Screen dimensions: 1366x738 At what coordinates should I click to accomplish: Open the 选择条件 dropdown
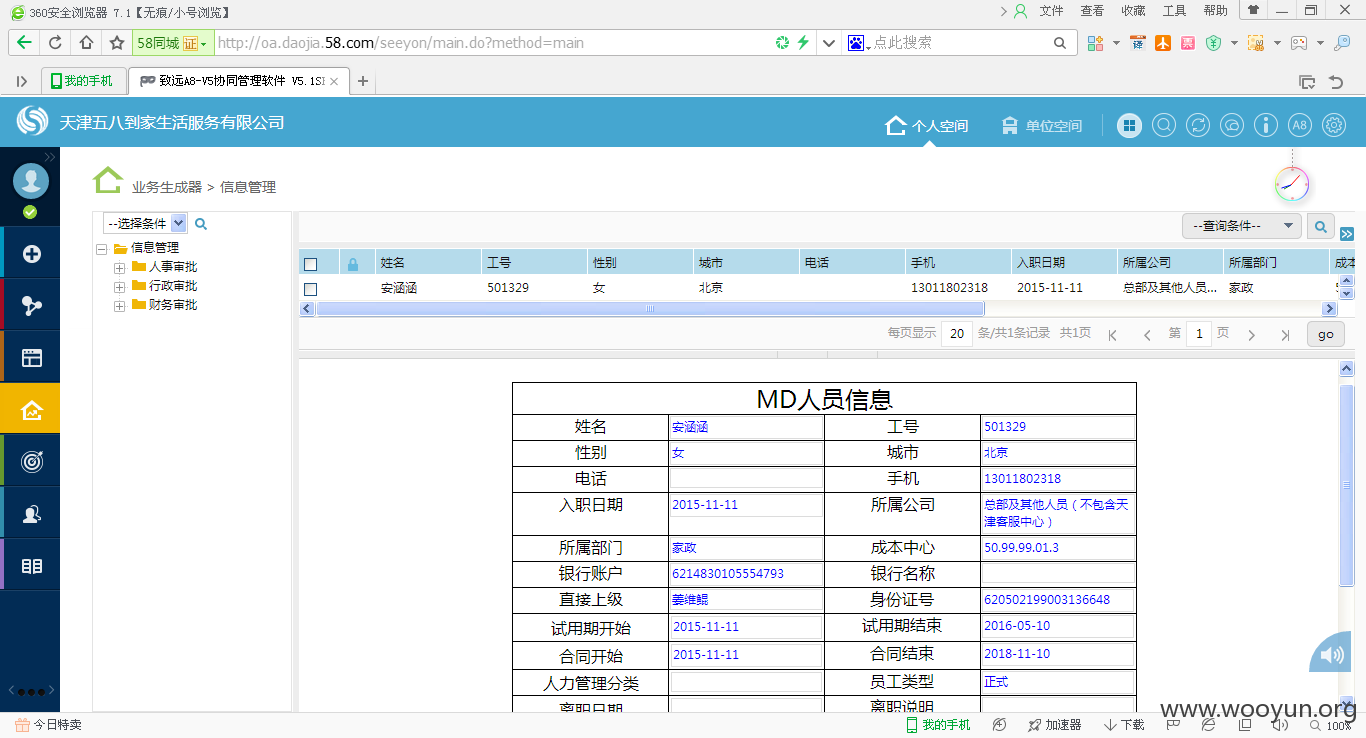145,223
